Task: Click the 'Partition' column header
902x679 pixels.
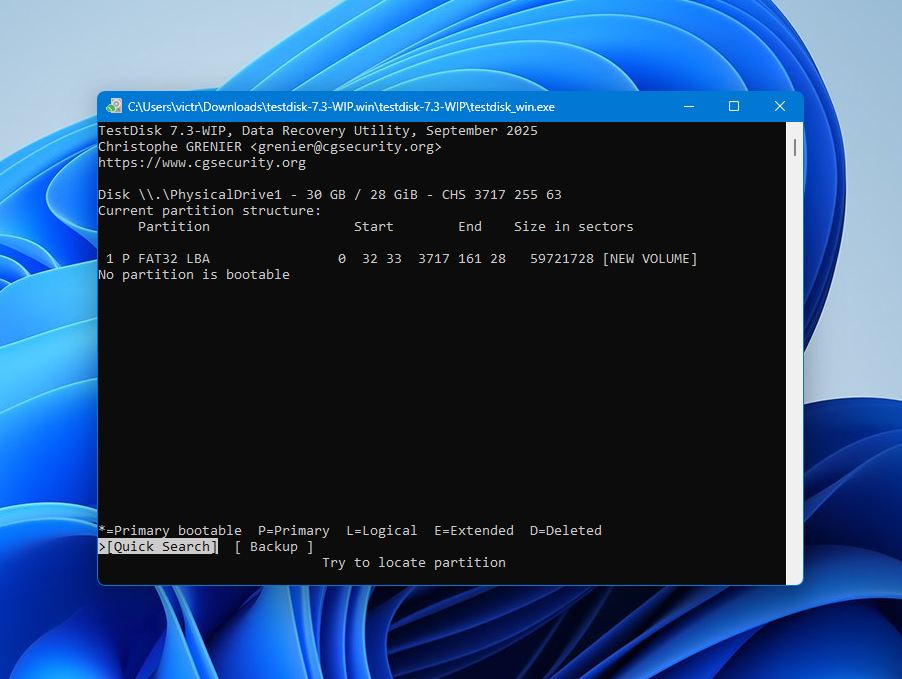Action: point(174,227)
